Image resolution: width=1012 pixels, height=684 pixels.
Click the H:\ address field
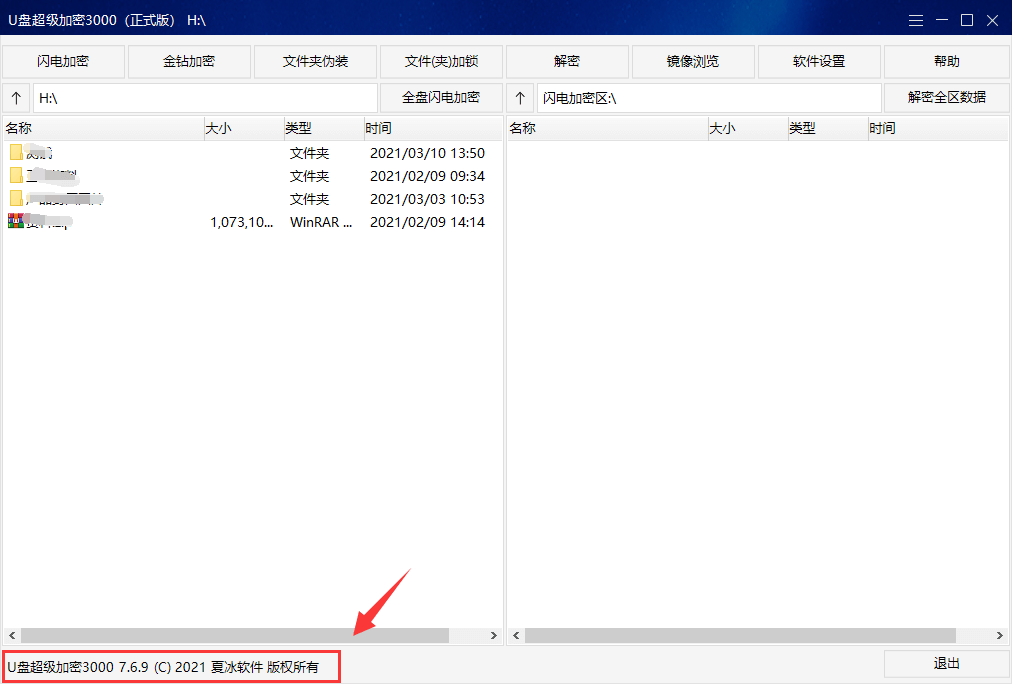(x=200, y=97)
